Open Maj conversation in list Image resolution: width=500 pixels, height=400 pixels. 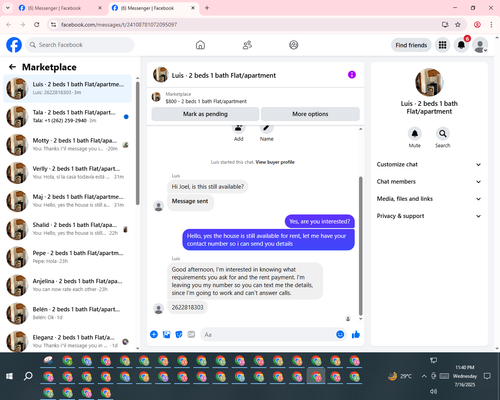[67, 201]
